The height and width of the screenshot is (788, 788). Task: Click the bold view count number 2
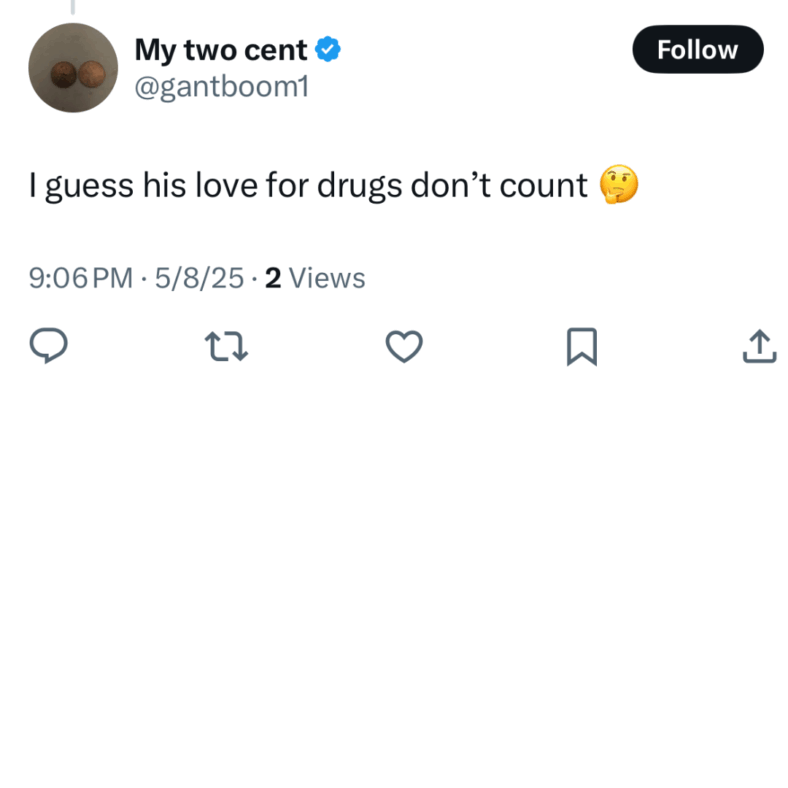click(273, 278)
